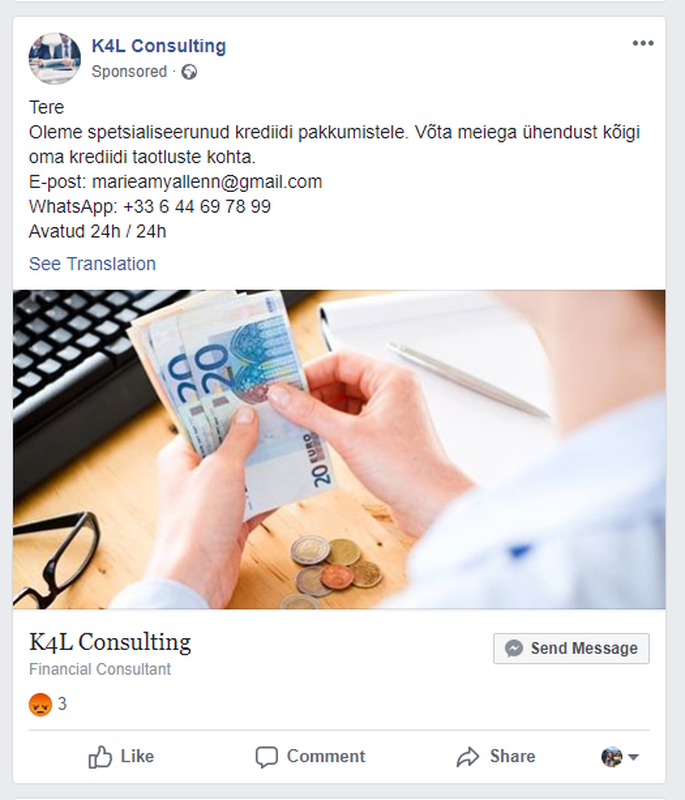Click See Translation under the post text
Image resolution: width=685 pixels, height=800 pixels.
click(x=92, y=264)
